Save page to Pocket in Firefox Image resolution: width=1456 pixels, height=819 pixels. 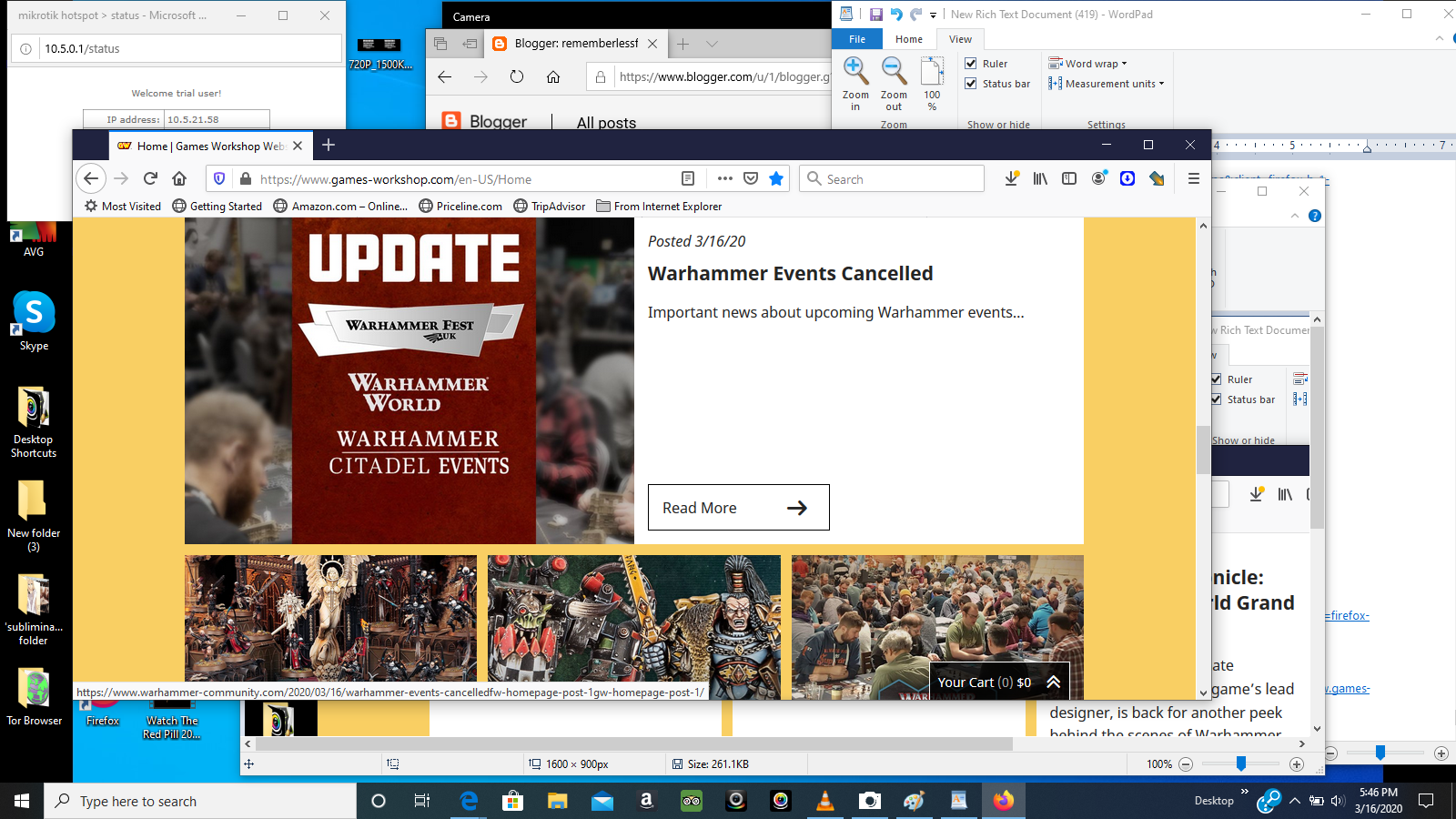click(x=751, y=179)
